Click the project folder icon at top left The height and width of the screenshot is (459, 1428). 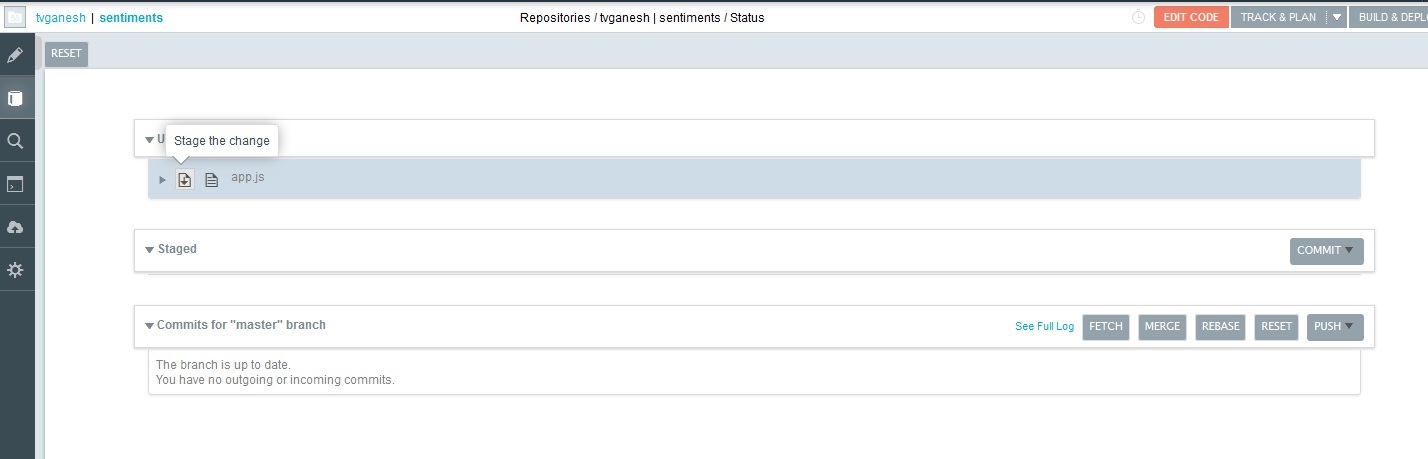pyautogui.click(x=15, y=17)
